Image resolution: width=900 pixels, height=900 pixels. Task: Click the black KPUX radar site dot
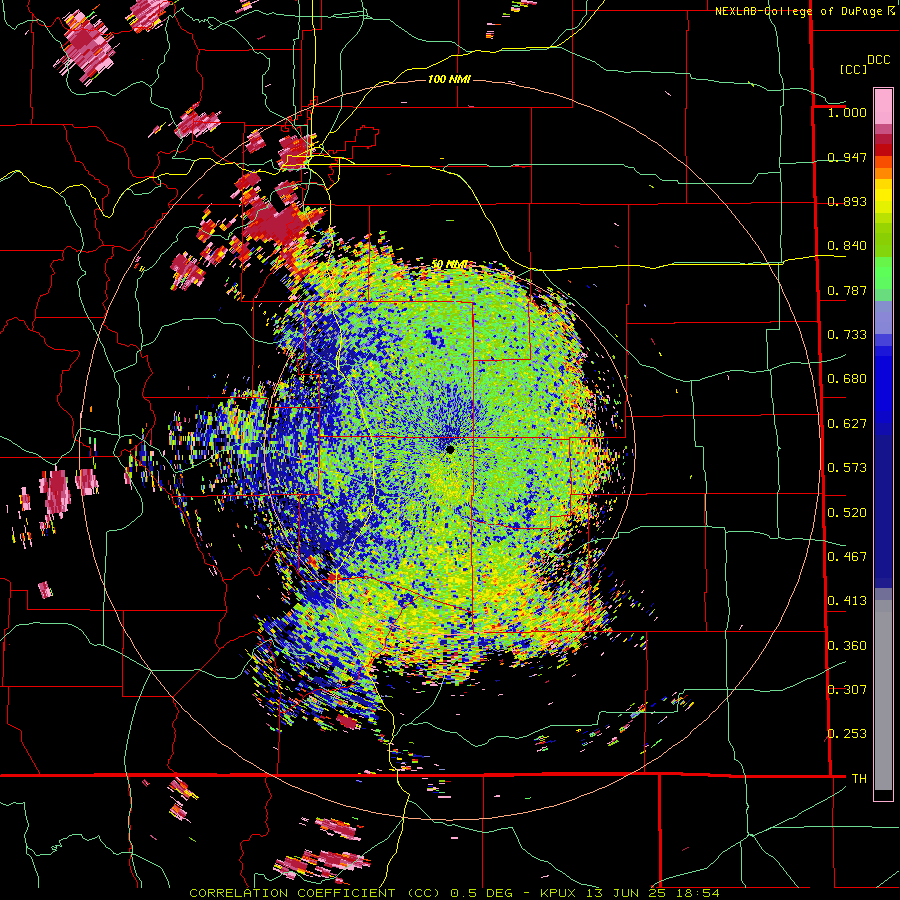[x=450, y=449]
